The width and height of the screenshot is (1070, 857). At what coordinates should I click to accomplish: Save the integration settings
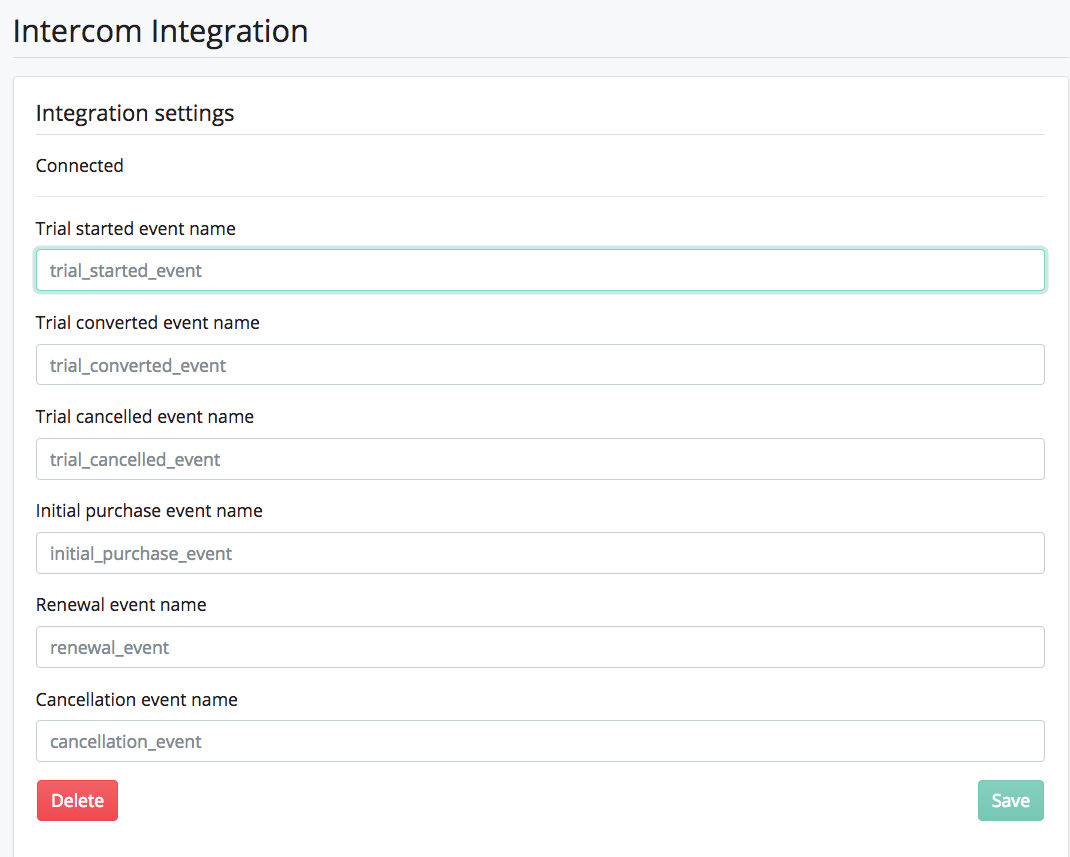point(1011,800)
